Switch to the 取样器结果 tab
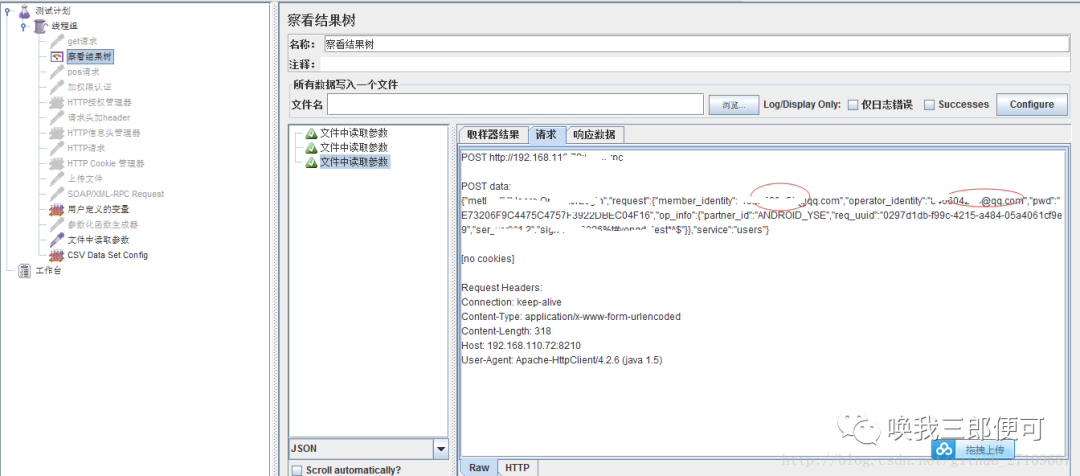This screenshot has height=476, width=1080. tap(493, 134)
